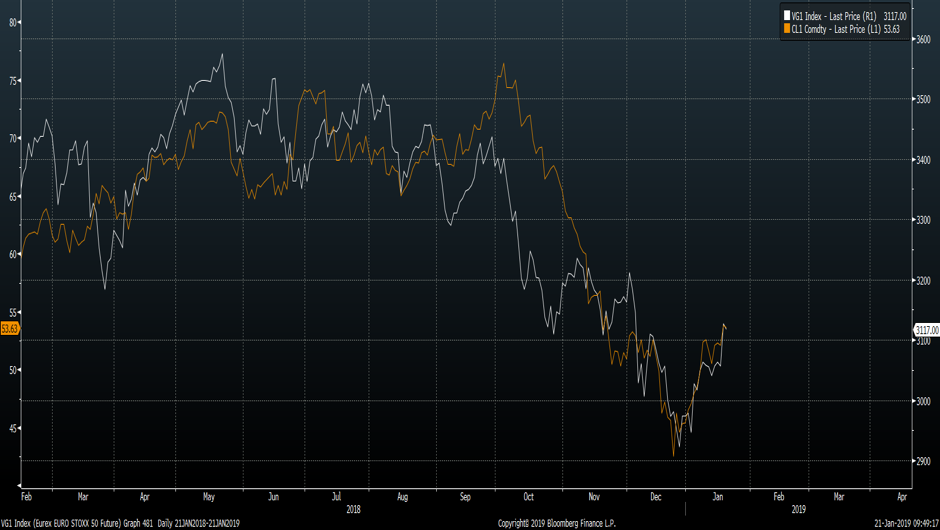Click the Jan month label on time axis
This screenshot has height=530, width=940.
[x=718, y=497]
